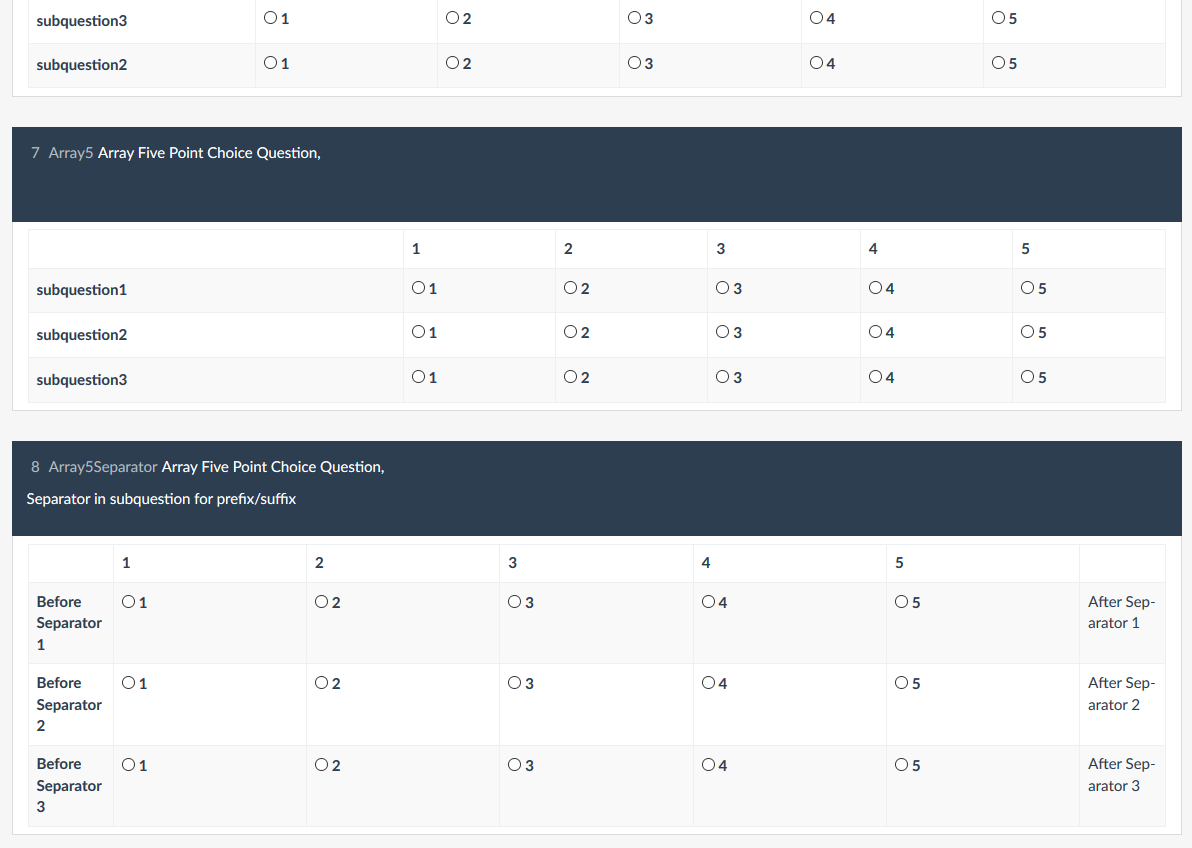Select rating 4 in the Before Separator 1 row

pyautogui.click(x=708, y=602)
